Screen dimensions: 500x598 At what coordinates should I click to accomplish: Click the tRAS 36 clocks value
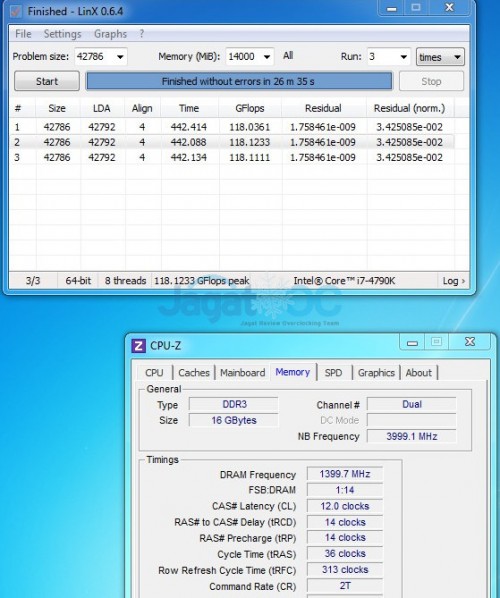click(x=345, y=554)
